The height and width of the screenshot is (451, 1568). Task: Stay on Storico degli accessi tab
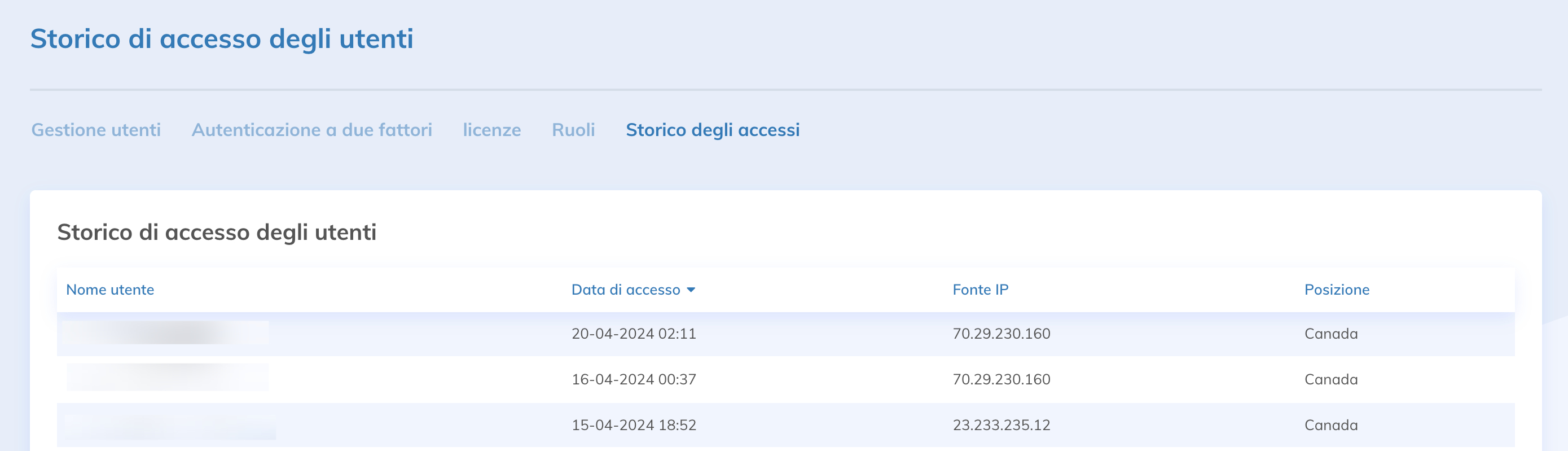point(713,130)
